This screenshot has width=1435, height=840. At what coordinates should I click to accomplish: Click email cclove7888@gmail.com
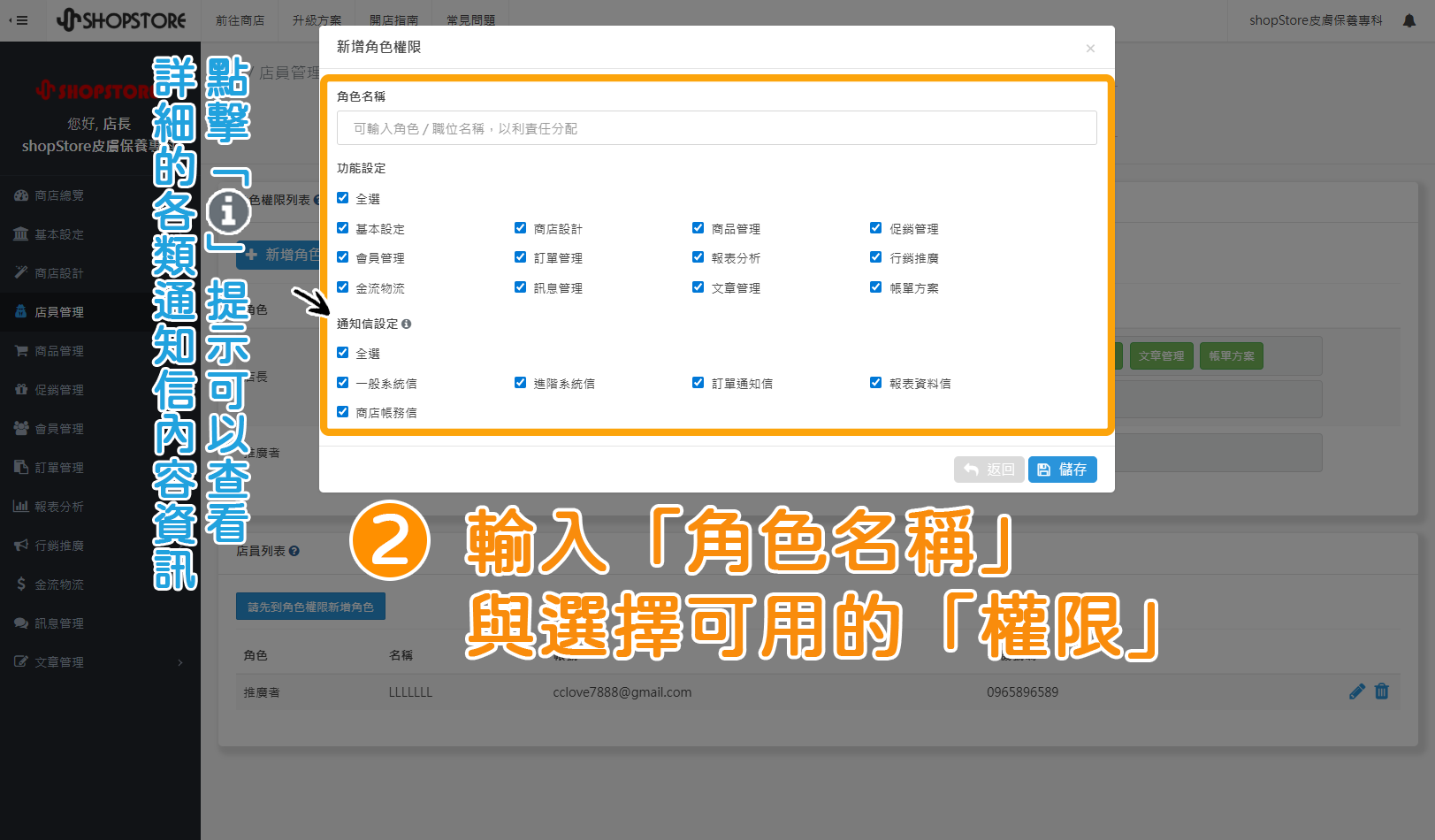(x=622, y=692)
